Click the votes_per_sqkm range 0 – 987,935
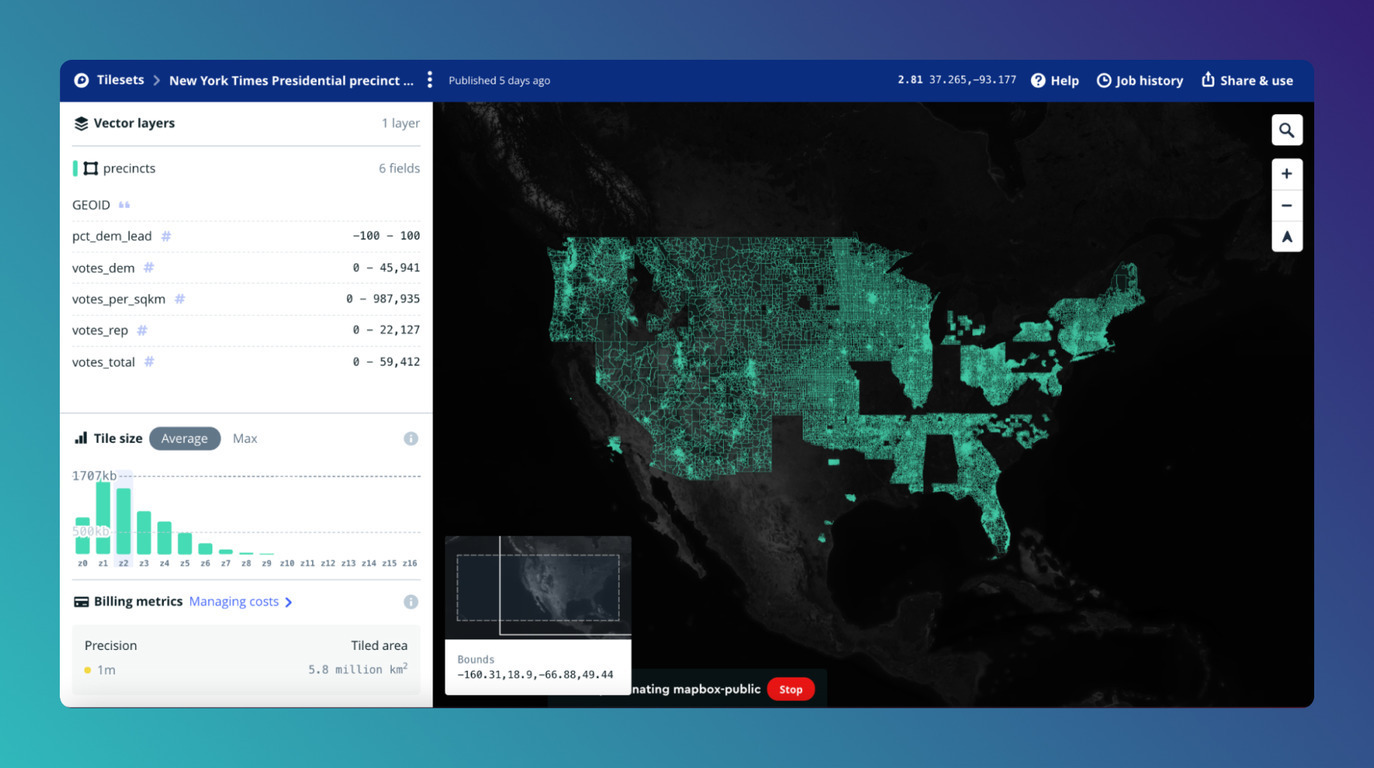Image resolution: width=1374 pixels, height=768 pixels. (x=383, y=298)
